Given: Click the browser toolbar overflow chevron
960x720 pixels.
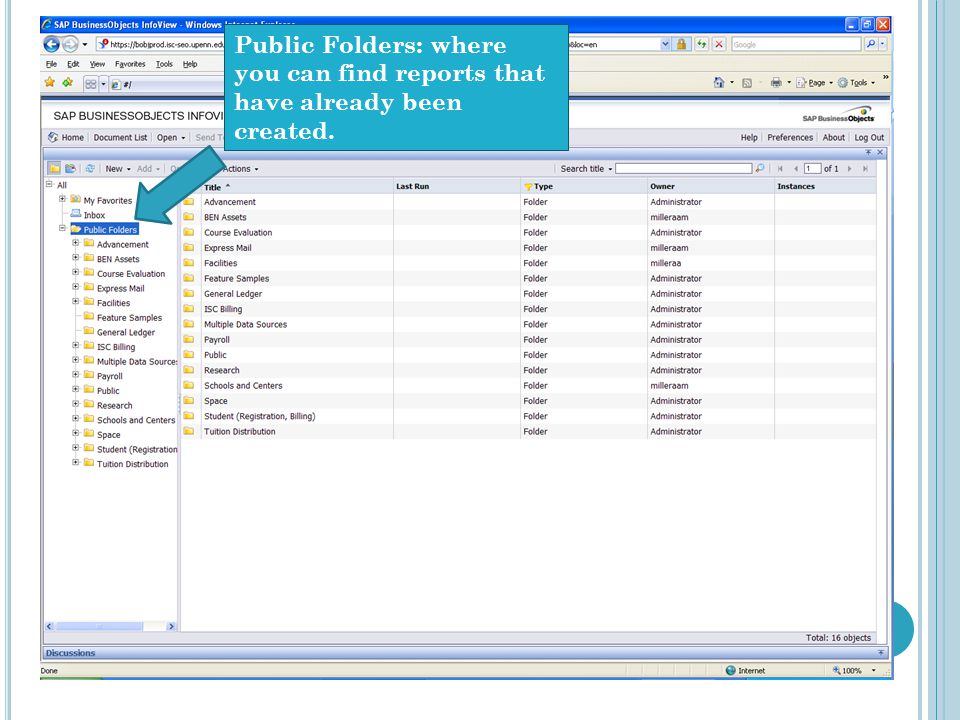Looking at the screenshot, I should click(x=885, y=77).
